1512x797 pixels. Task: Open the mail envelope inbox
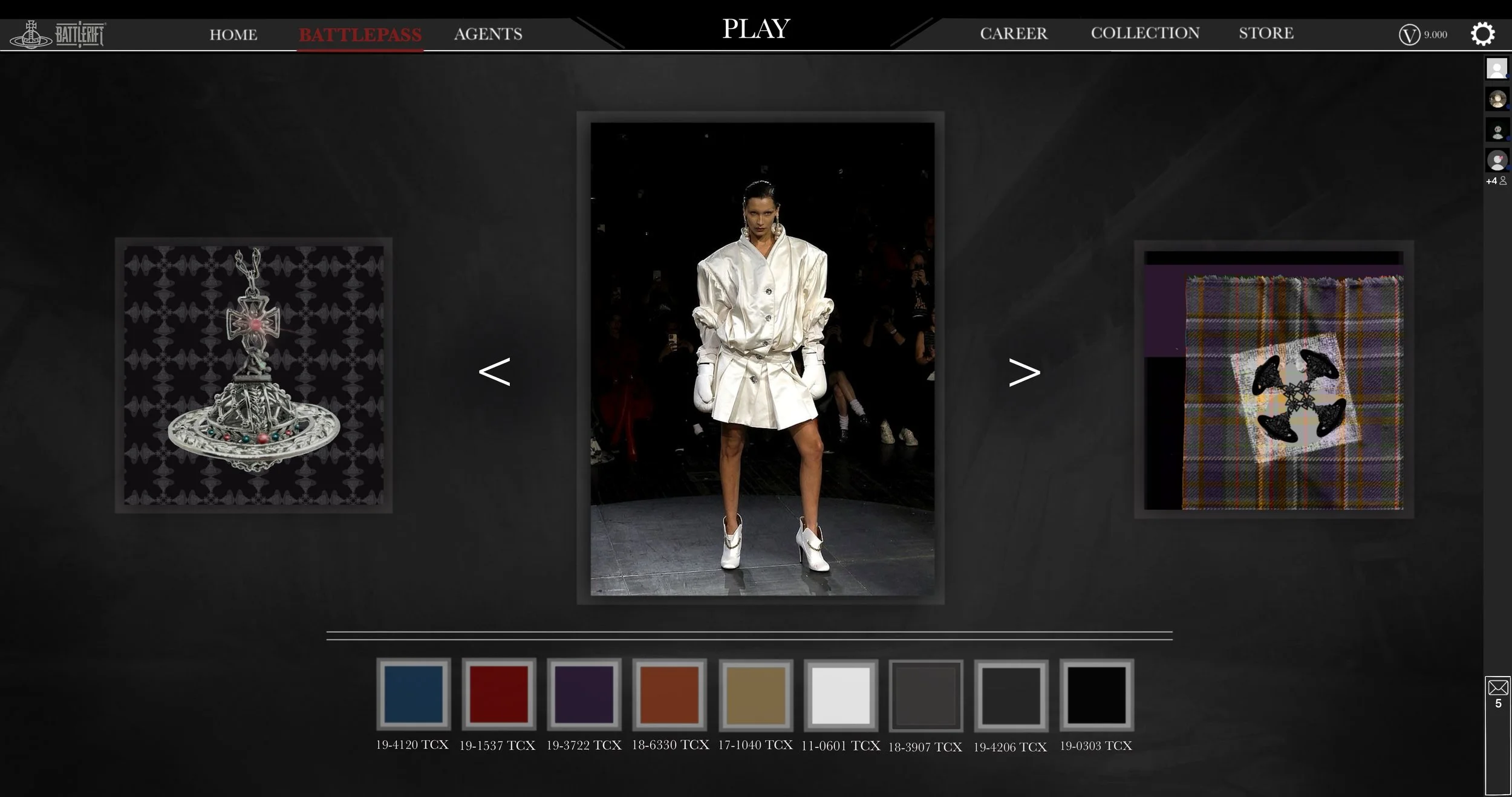(1497, 688)
